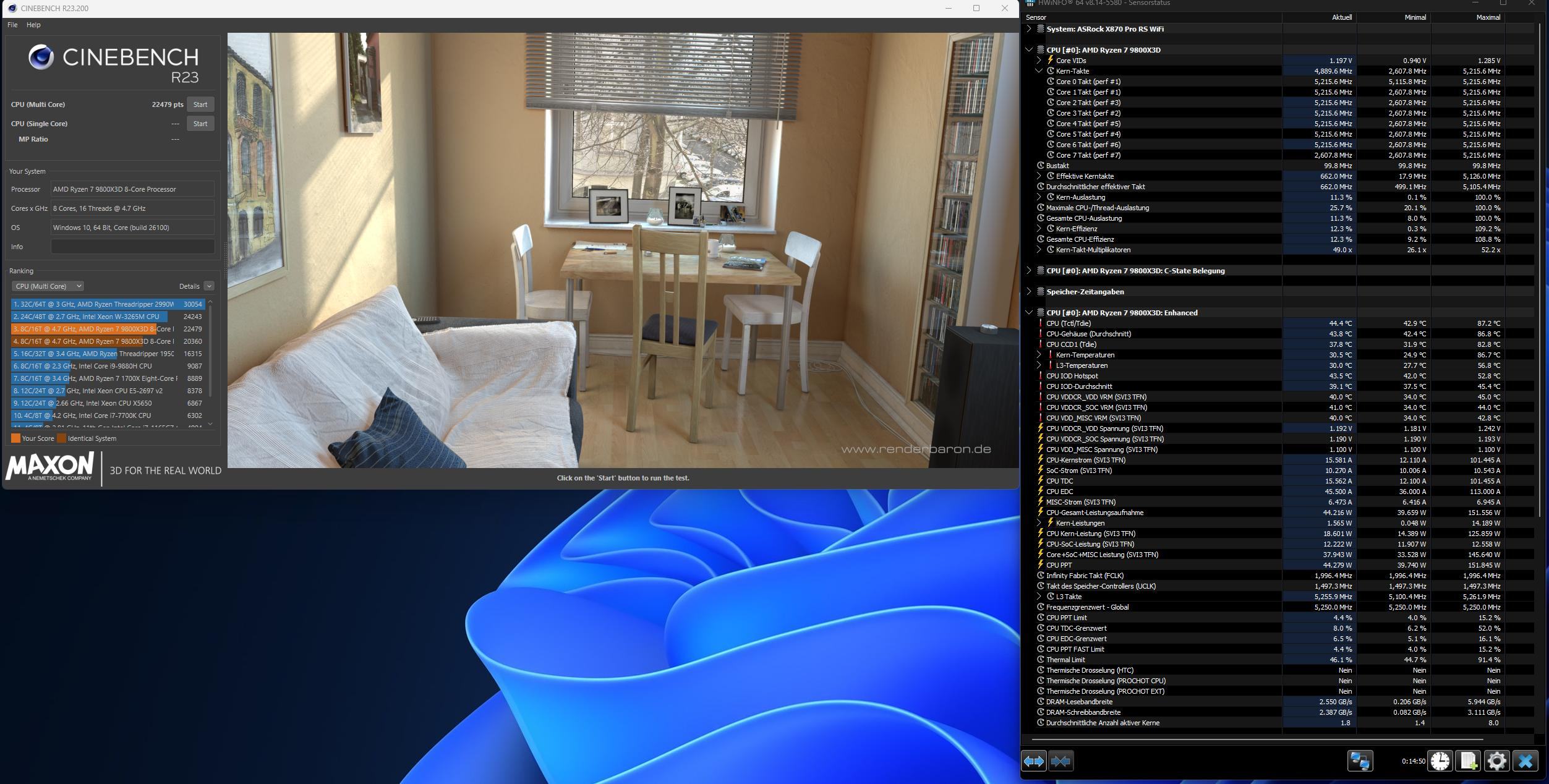
Task: Click the shrink columns inward-arrows icon
Action: [x=1060, y=761]
